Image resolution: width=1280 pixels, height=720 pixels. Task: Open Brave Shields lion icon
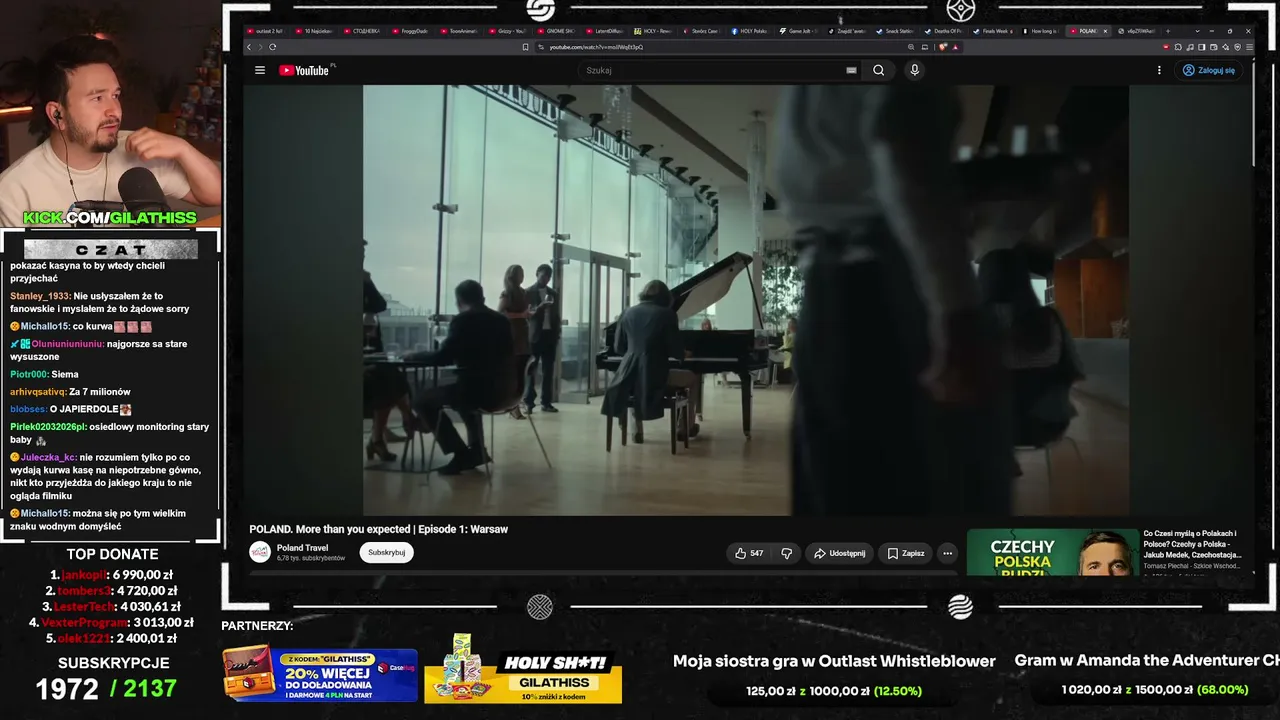(x=943, y=47)
